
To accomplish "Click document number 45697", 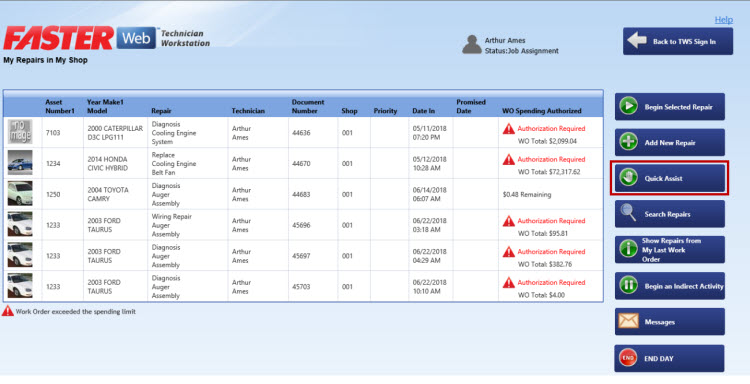I will 301,256.
